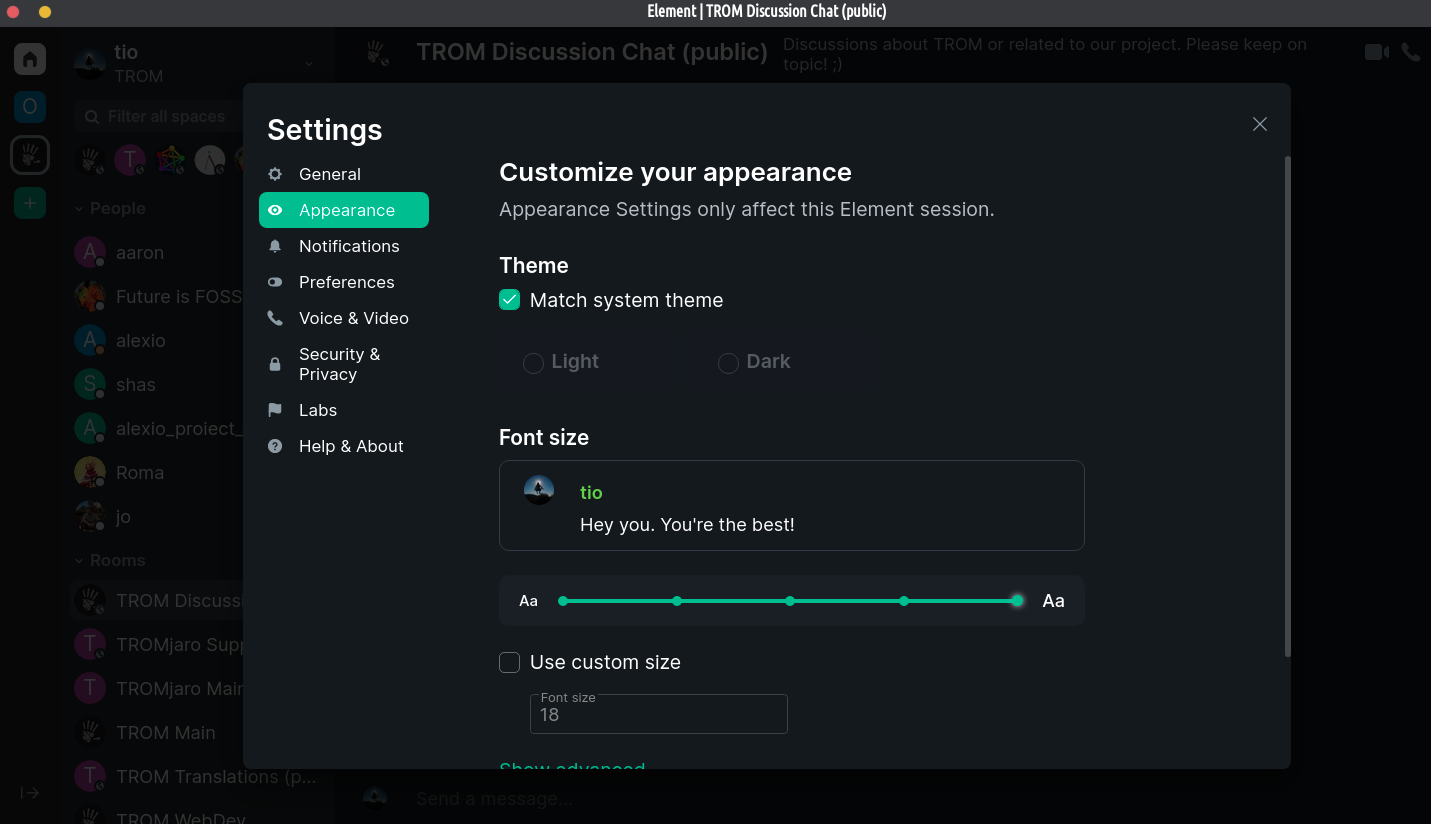Click aaron's avatar in the People list
Viewport: 1431px width, 824px height.
pos(90,252)
